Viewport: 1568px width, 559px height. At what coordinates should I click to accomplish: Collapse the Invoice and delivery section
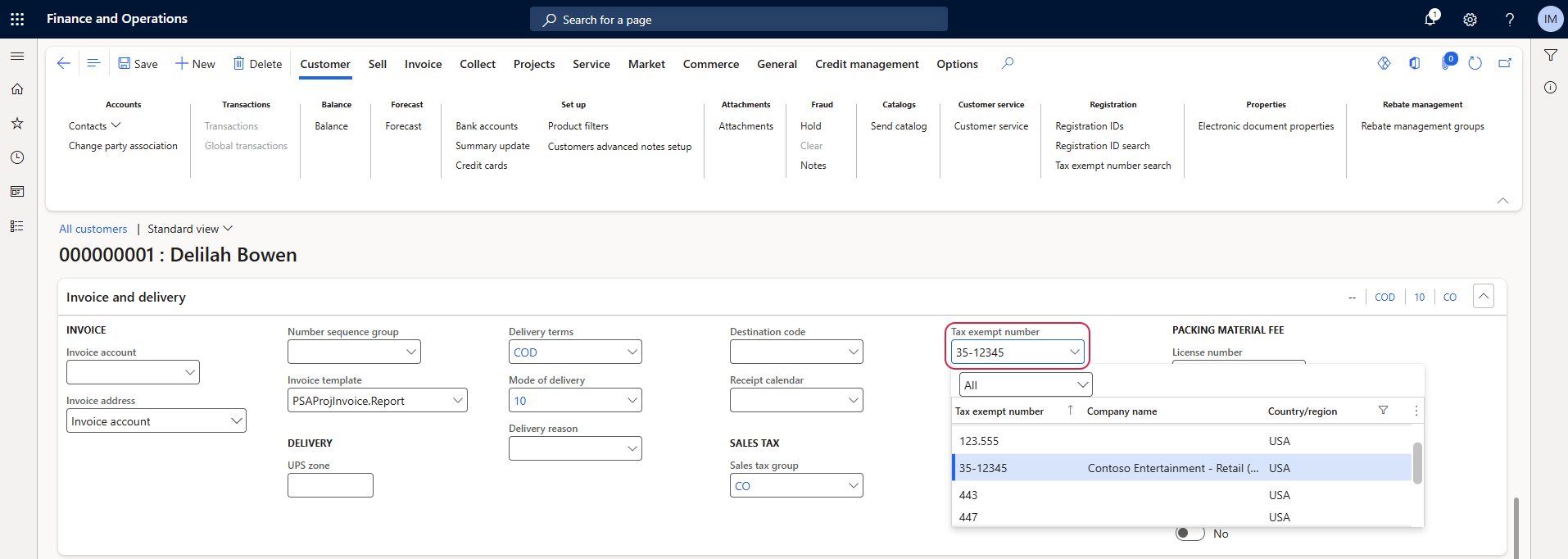coord(1483,297)
